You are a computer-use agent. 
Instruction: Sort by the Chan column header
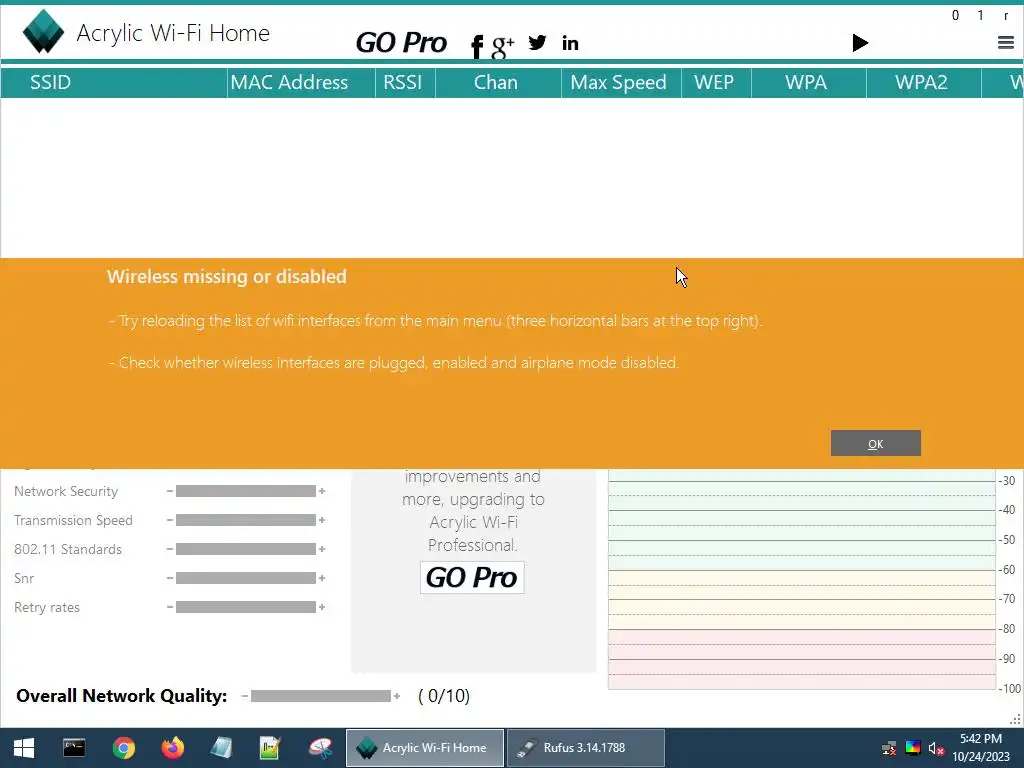click(x=498, y=82)
